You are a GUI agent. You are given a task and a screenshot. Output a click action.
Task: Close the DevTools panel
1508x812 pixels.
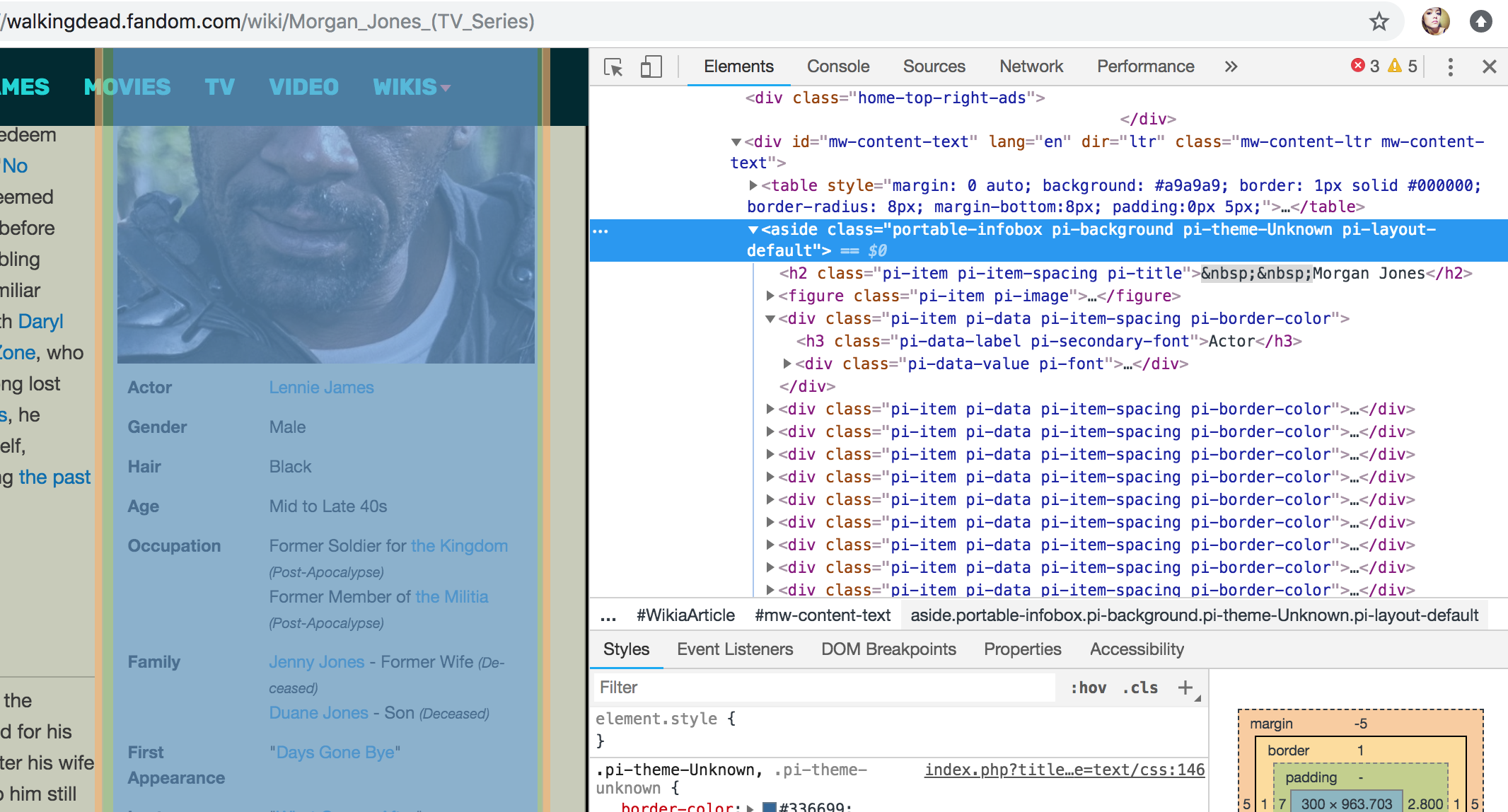click(1489, 66)
